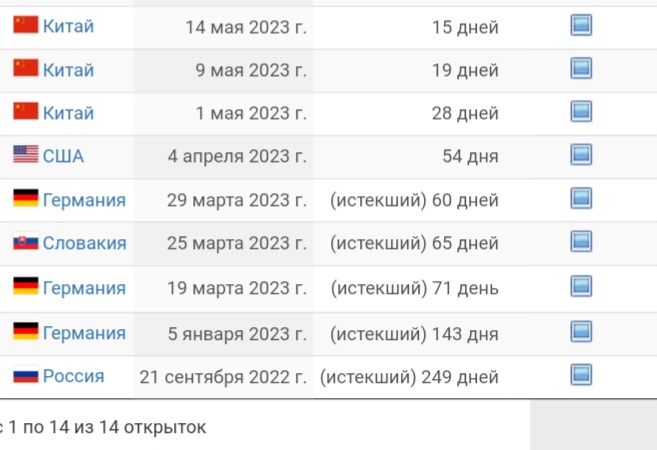
Task: Open image icon in the США row
Action: point(581,155)
